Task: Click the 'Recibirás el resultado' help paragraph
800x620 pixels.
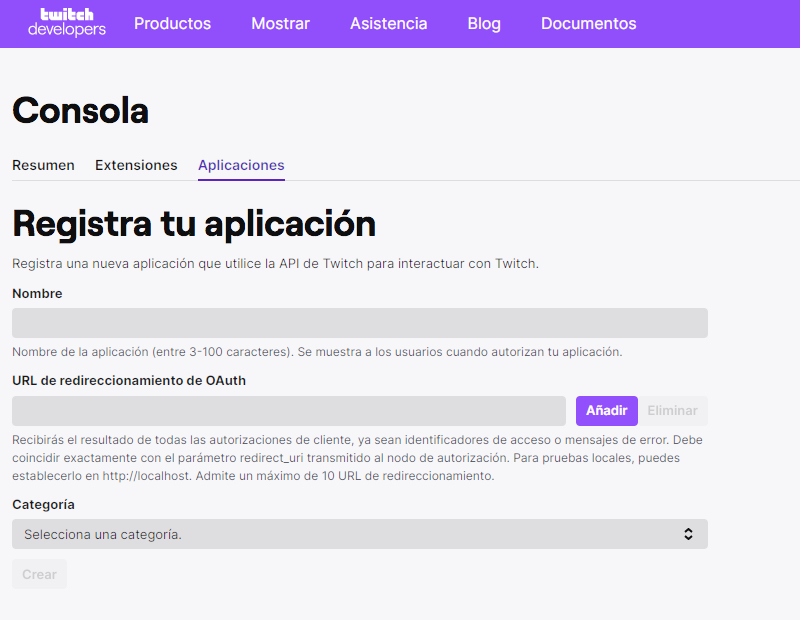Action: click(x=357, y=458)
